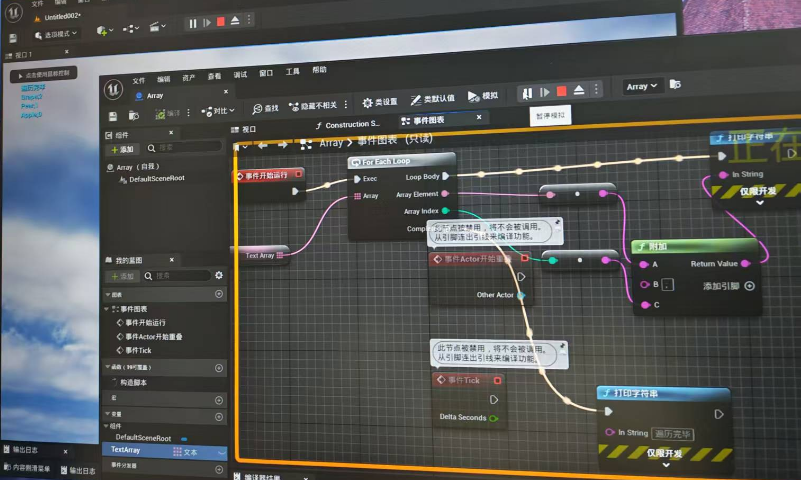The width and height of the screenshot is (802, 480).
Task: Click the graph back navigation arrow
Action: 263,146
